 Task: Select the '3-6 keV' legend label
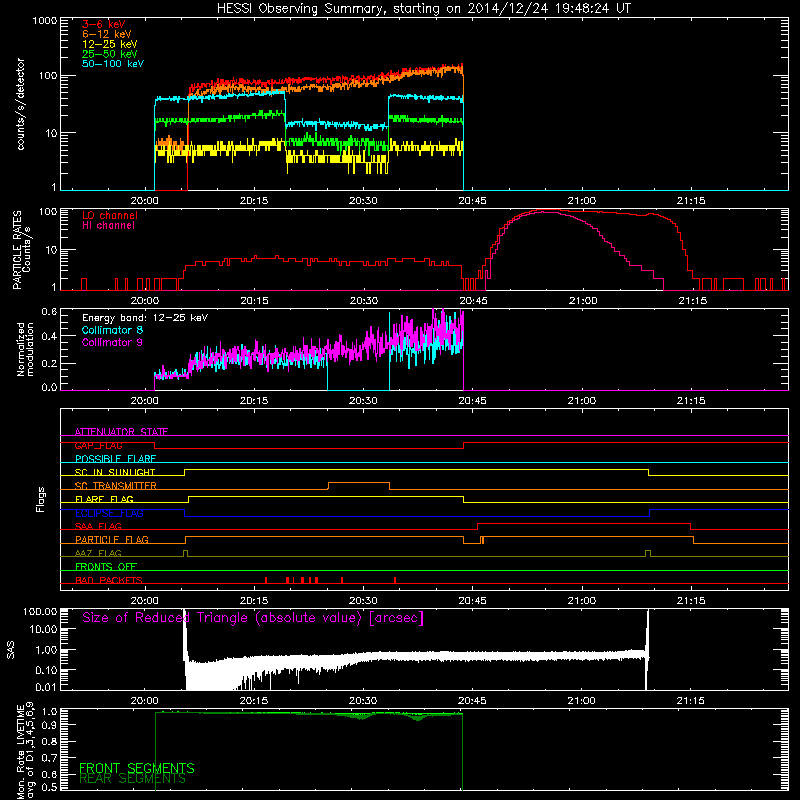click(103, 24)
